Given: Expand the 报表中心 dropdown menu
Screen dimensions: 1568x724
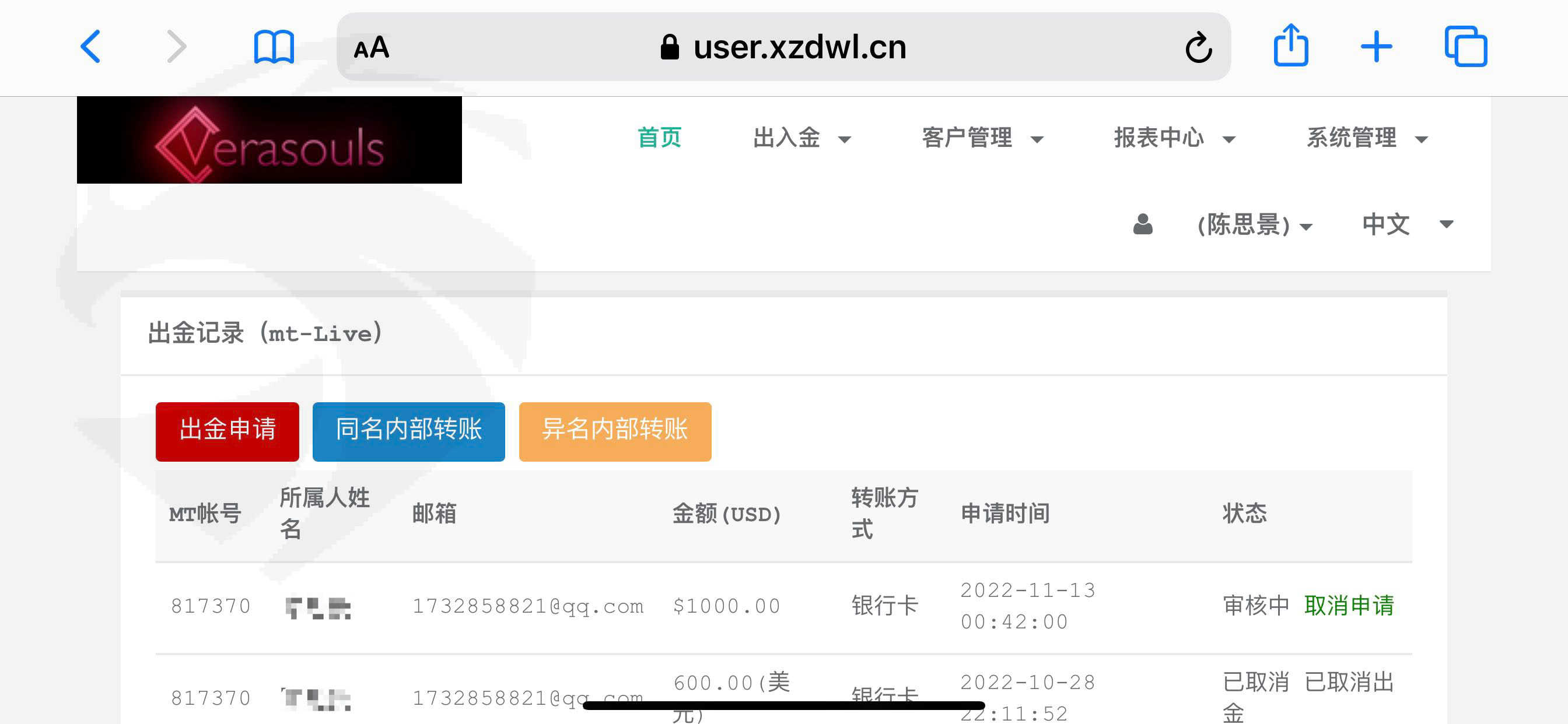Looking at the screenshot, I should click(x=1175, y=138).
